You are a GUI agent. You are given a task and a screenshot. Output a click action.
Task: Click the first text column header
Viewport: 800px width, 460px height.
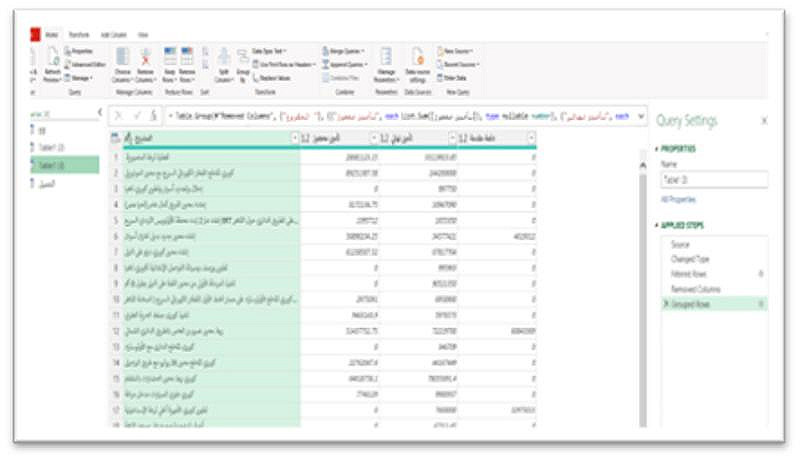point(211,138)
